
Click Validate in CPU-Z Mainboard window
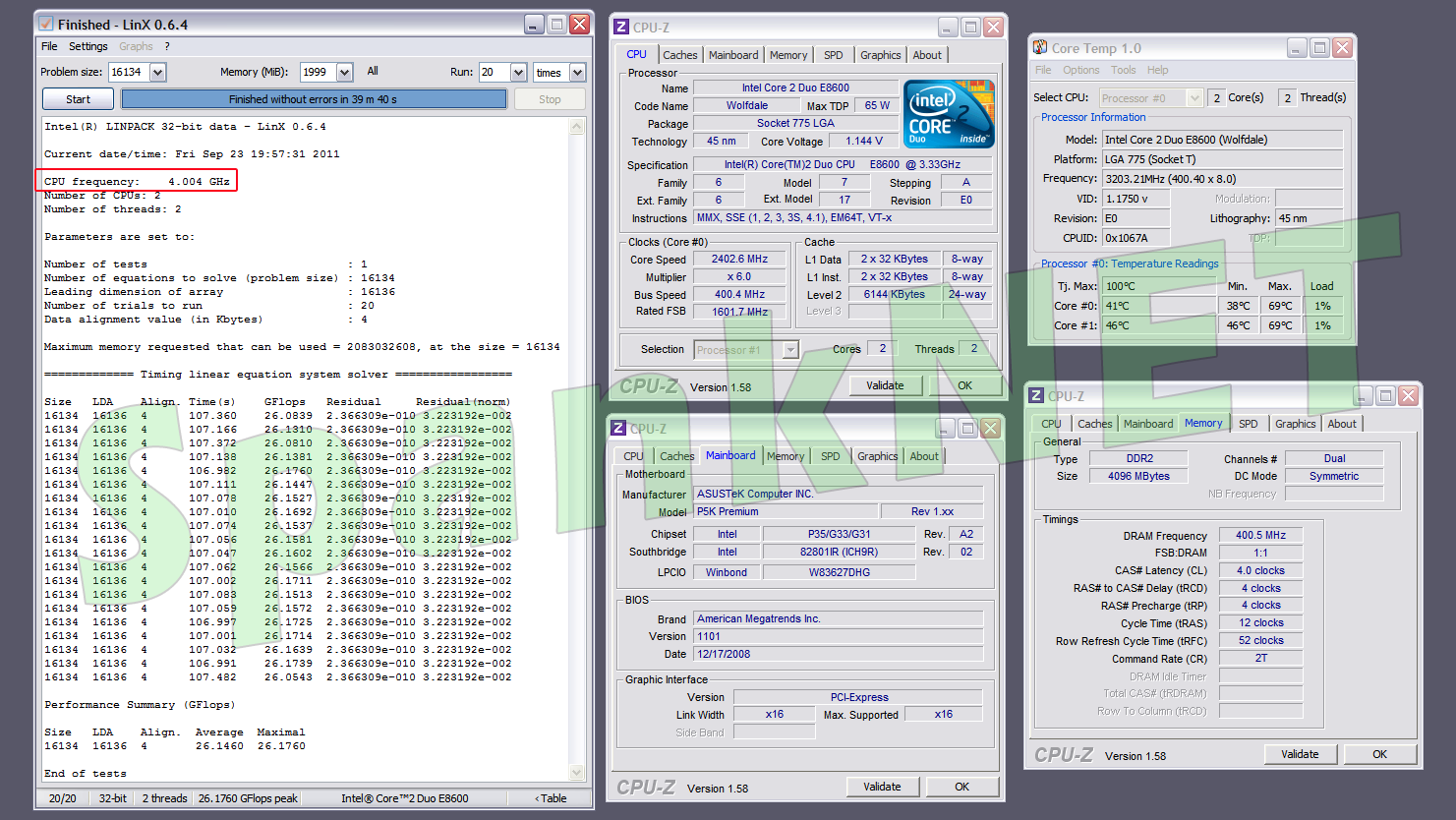882,787
